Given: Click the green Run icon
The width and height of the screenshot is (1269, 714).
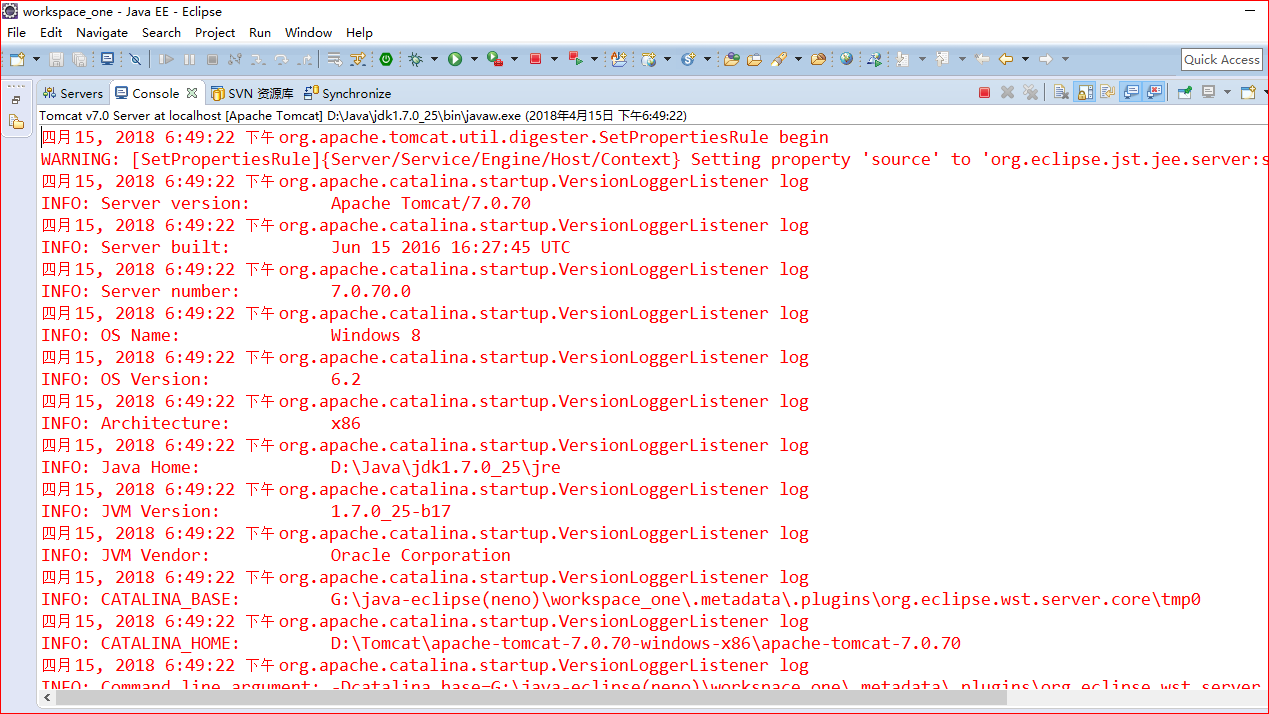Looking at the screenshot, I should tap(454, 59).
